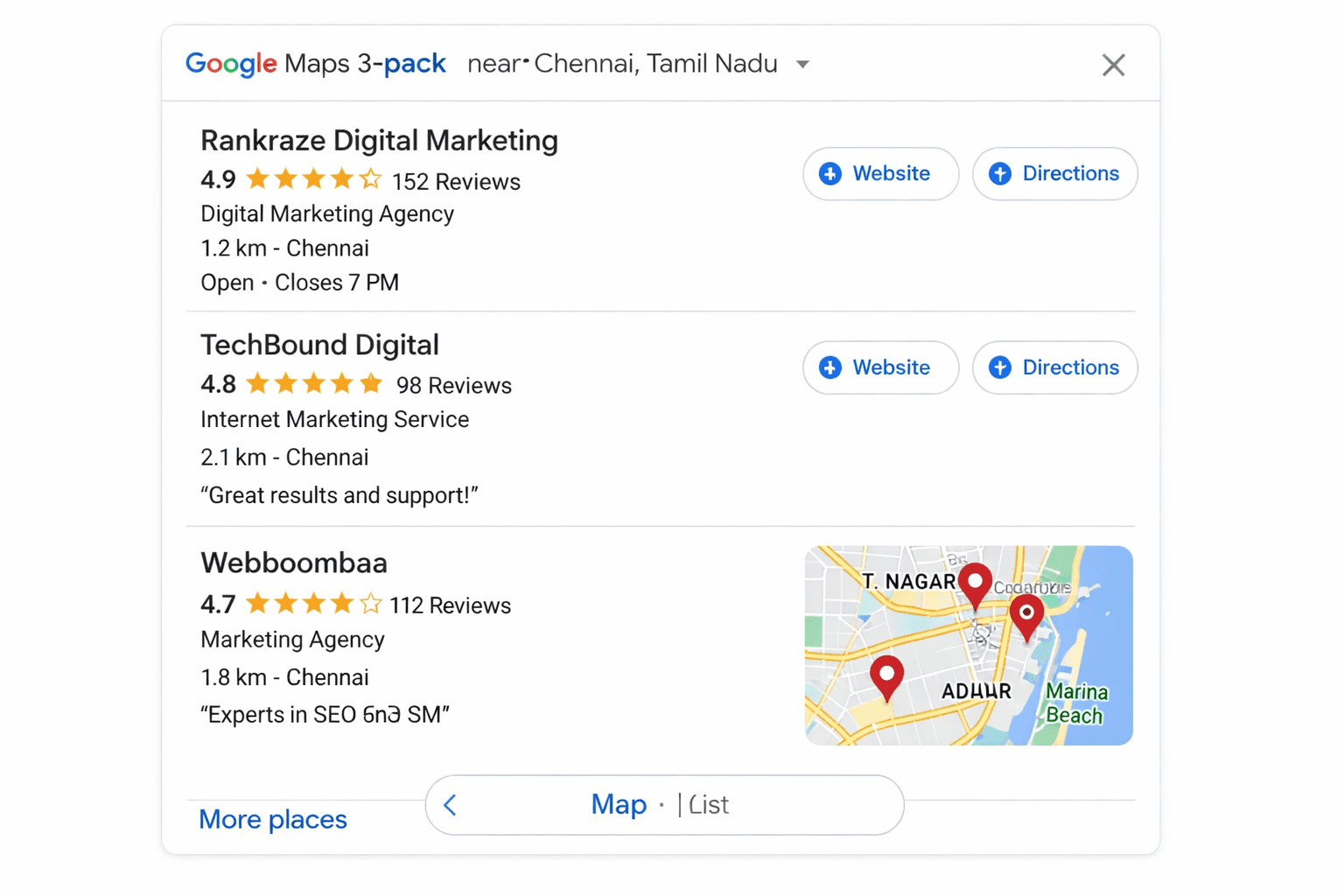The width and height of the screenshot is (1344, 896).
Task: View the 152 Reviews for Rankraze
Action: click(x=456, y=182)
